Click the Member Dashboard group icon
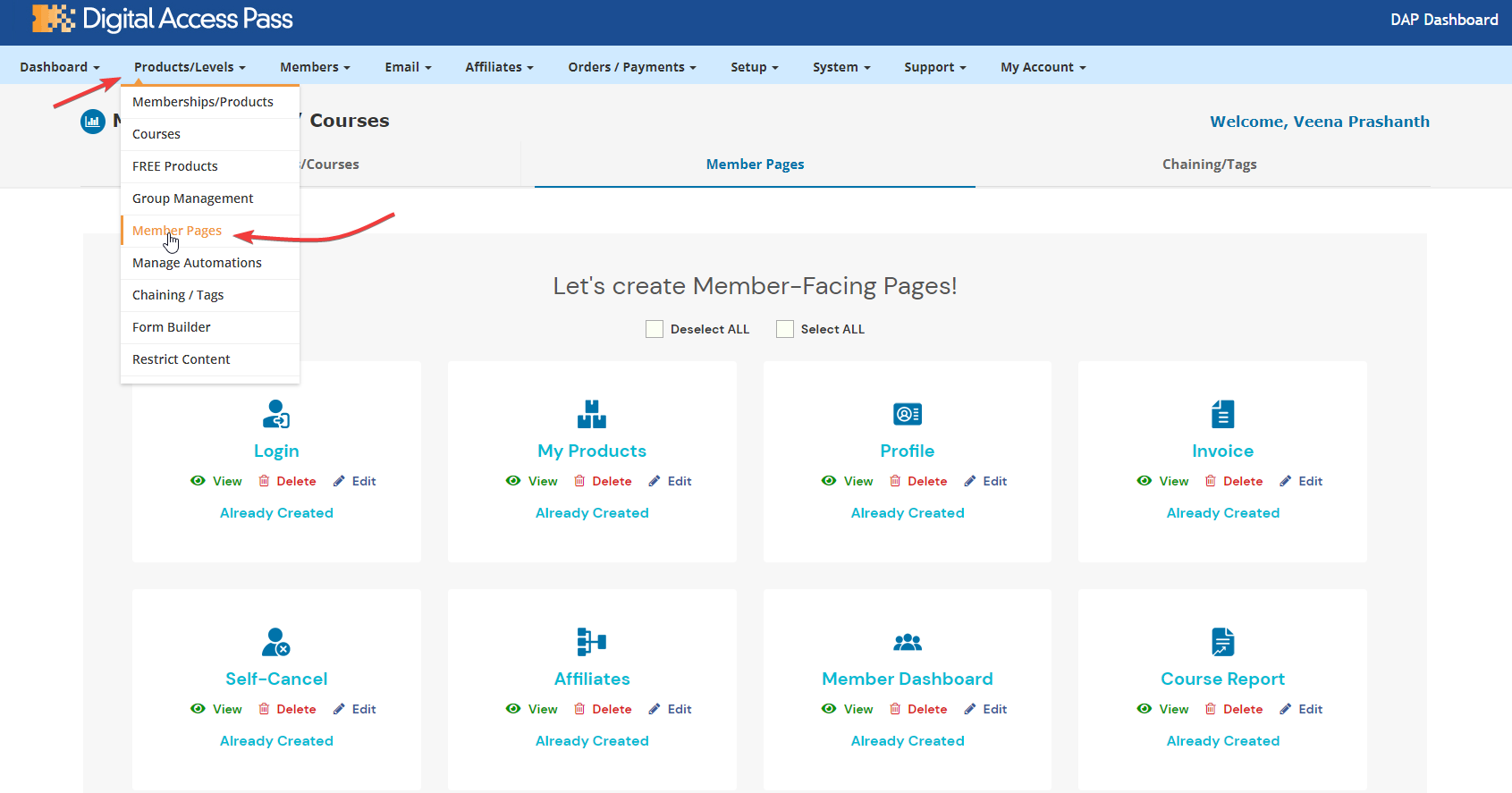Viewport: 1512px width, 793px height. 907,642
